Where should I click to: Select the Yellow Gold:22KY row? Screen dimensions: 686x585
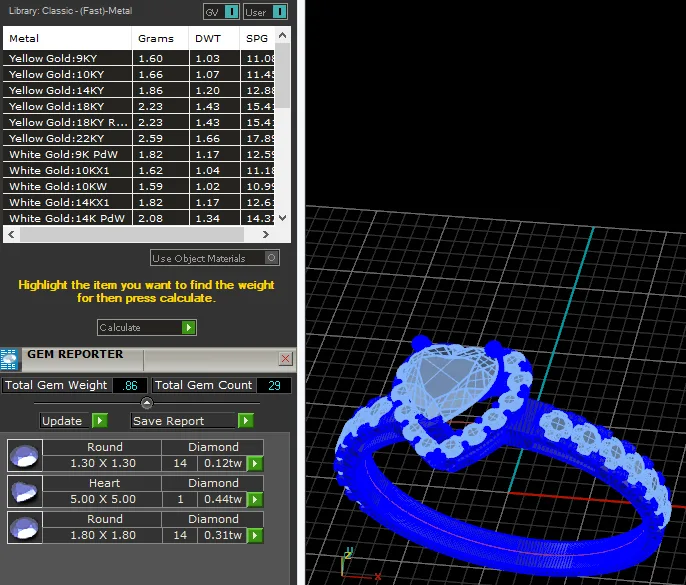click(139, 138)
